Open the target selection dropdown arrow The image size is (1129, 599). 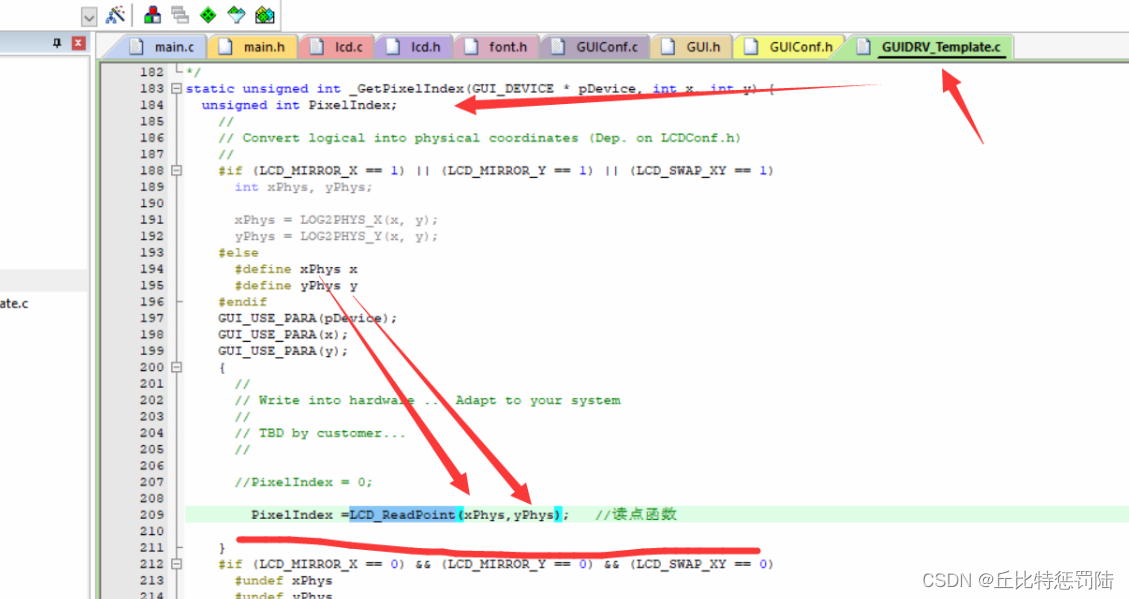89,17
